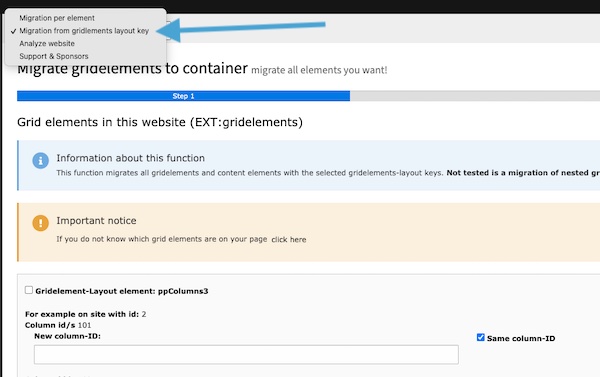Uncheck the 'Same column-ID' checkbox
This screenshot has width=600, height=377.
[x=481, y=337]
